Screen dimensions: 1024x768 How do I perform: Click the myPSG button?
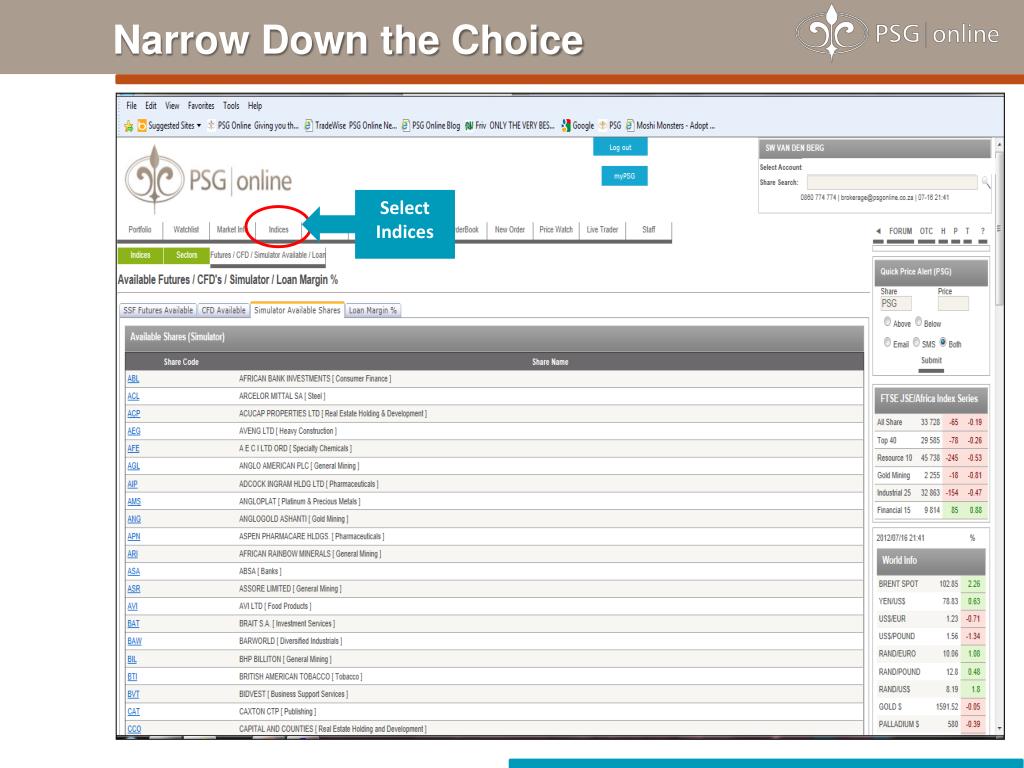(x=624, y=176)
